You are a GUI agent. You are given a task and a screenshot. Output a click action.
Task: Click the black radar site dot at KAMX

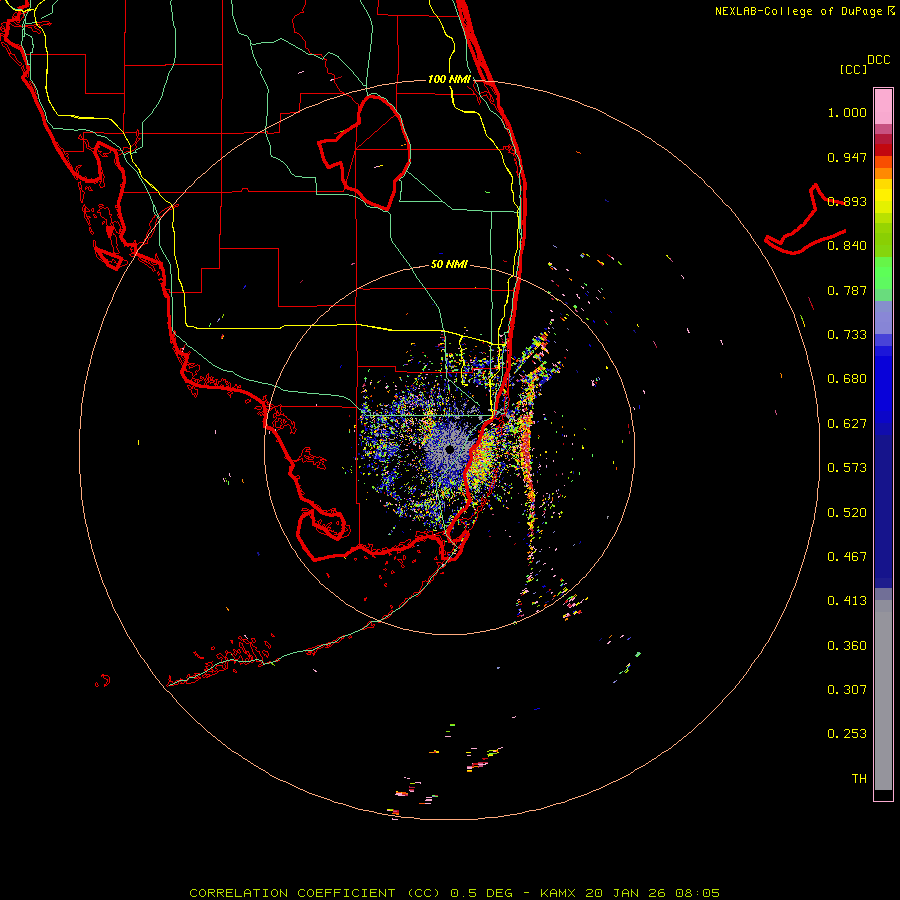point(450,449)
